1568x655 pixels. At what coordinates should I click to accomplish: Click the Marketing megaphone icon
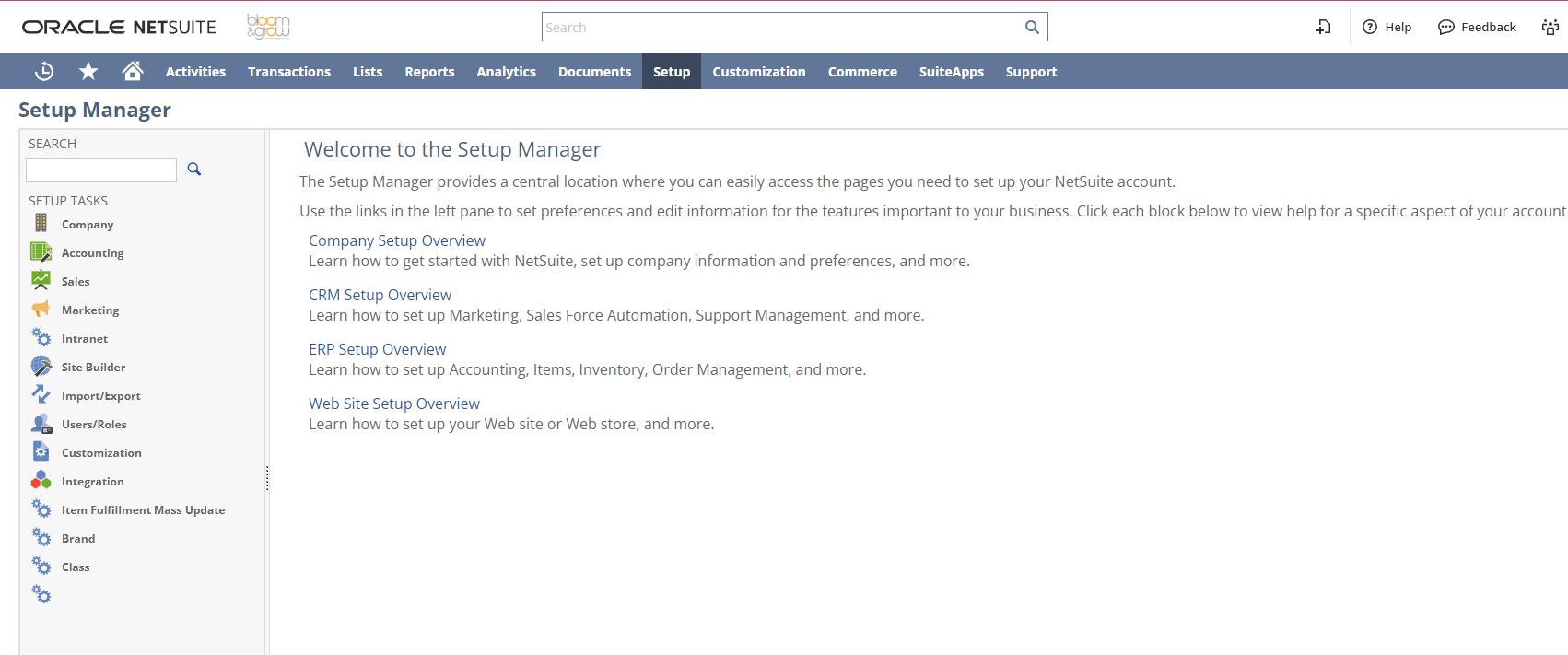pyautogui.click(x=41, y=309)
